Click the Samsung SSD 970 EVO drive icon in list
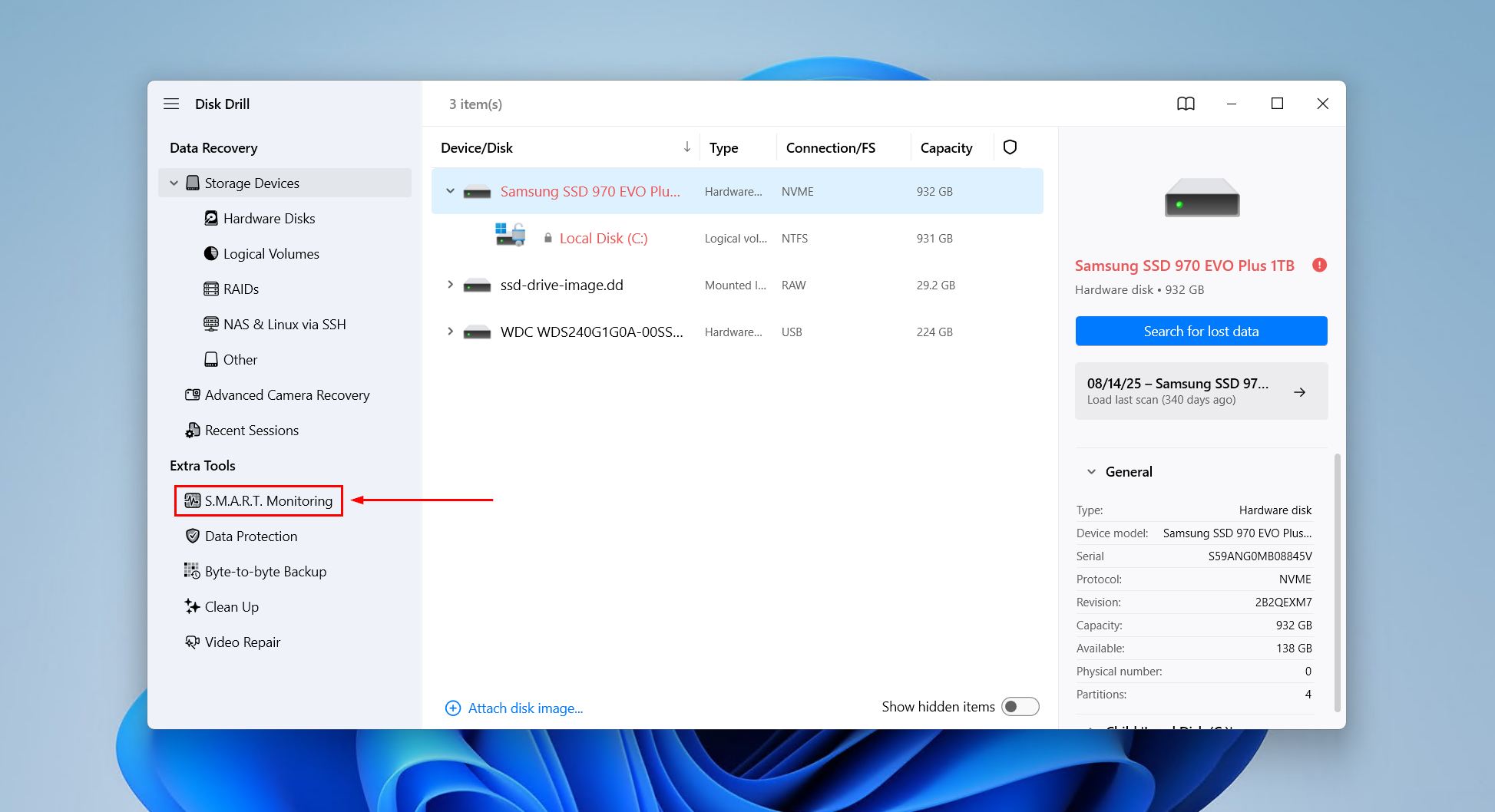1495x812 pixels. click(x=477, y=192)
